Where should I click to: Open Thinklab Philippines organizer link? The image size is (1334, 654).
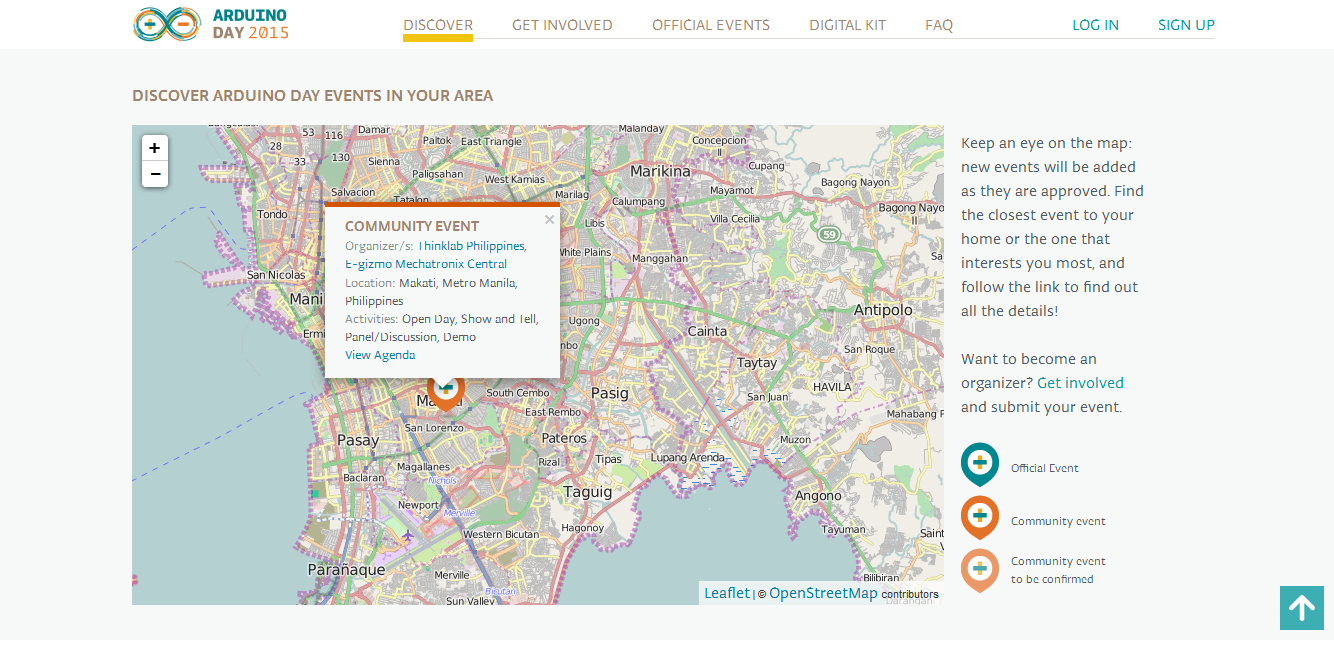[x=471, y=246]
